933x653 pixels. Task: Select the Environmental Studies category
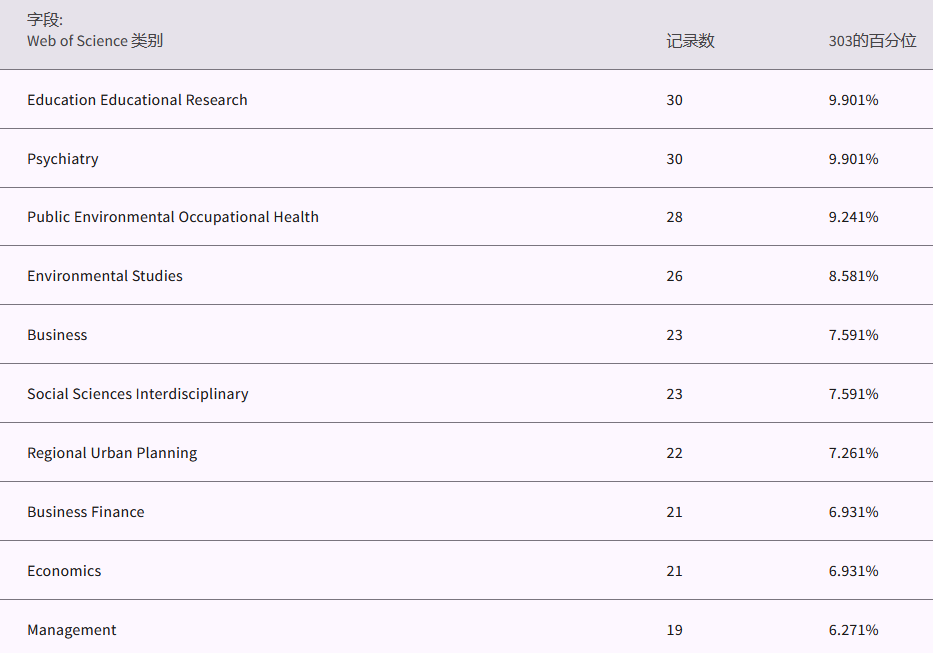pos(105,276)
